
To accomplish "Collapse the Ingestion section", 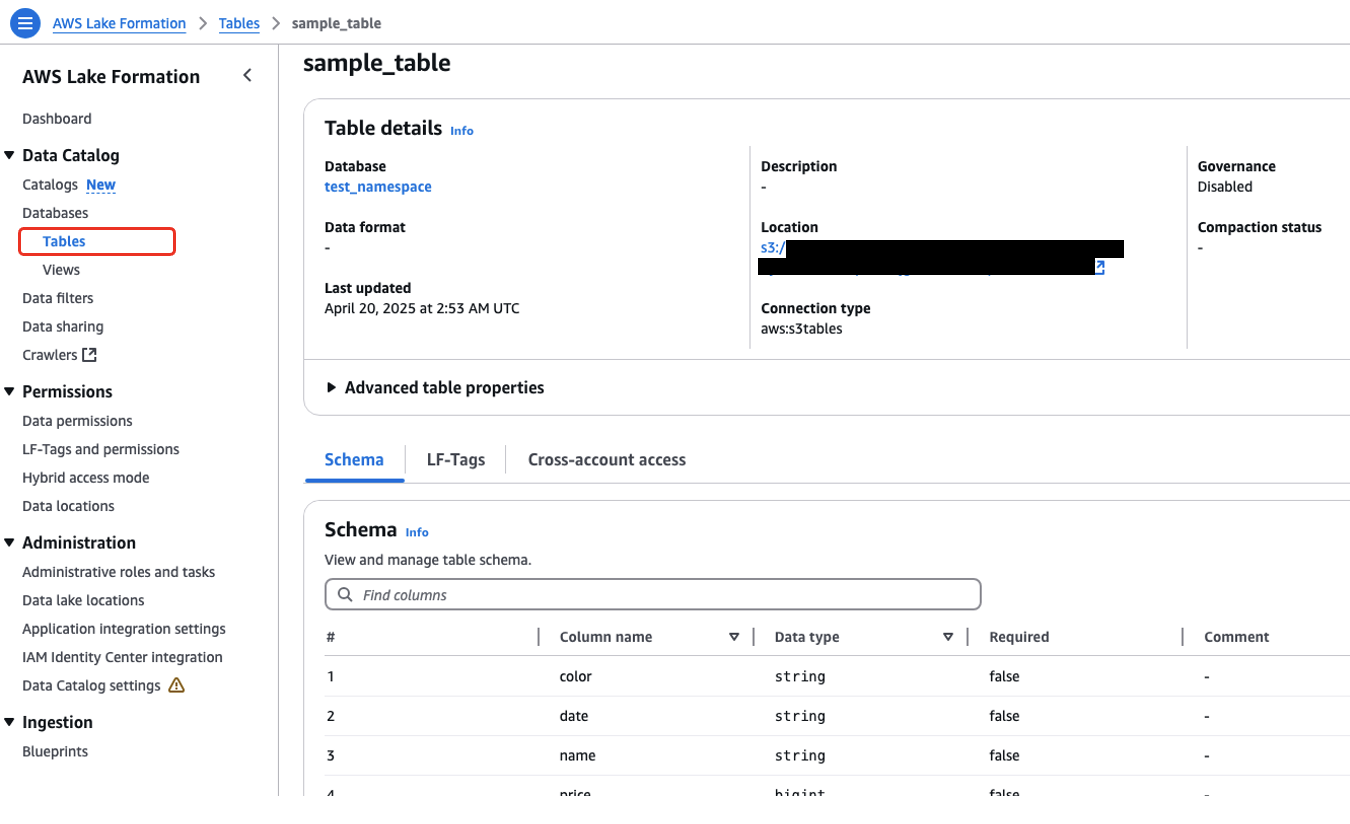I will pyautogui.click(x=9, y=722).
